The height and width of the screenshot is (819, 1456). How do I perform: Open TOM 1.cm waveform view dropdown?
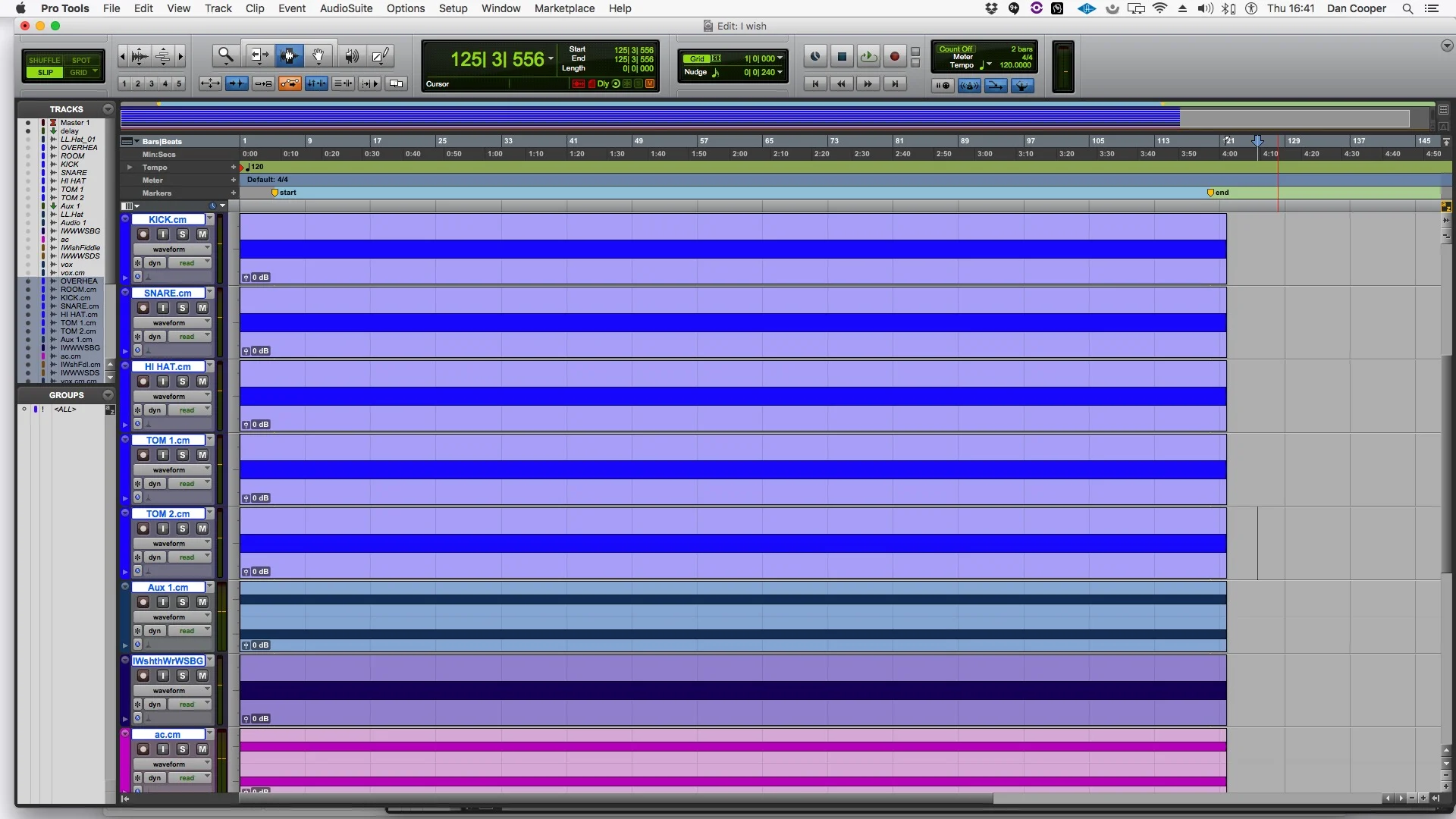click(172, 470)
